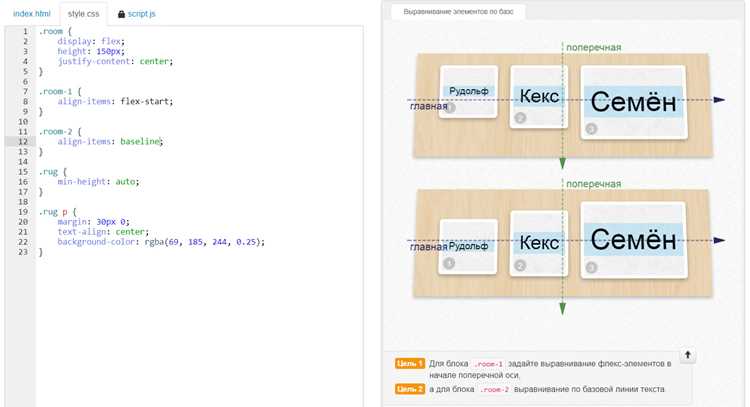750x407 pixels.
Task: Click the .room-1 code tag in goal text
Action: coord(488,364)
